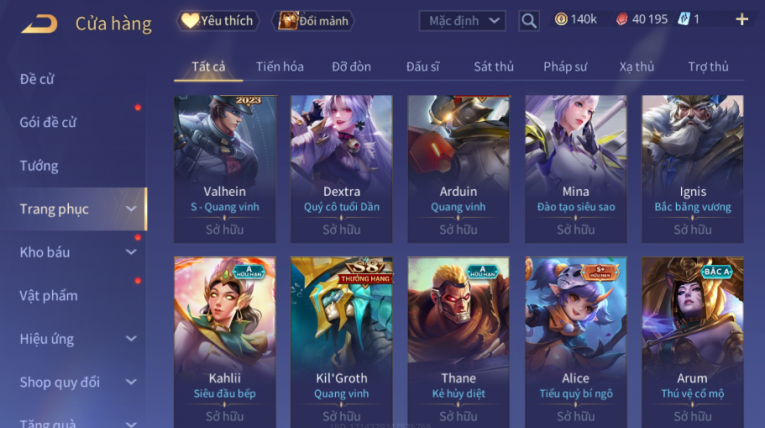Click the gold coin 140k icon
765x428 pixels.
[561, 20]
